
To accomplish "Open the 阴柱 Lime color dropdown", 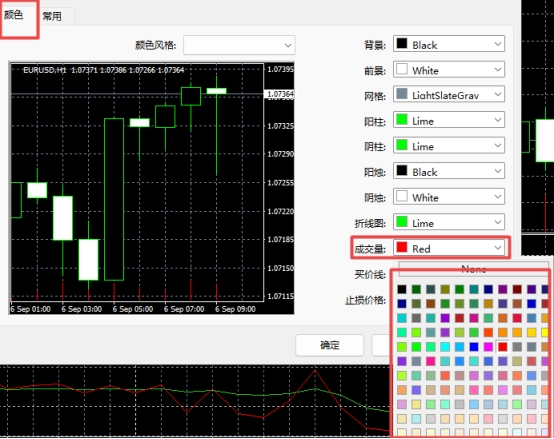I will pyautogui.click(x=449, y=146).
